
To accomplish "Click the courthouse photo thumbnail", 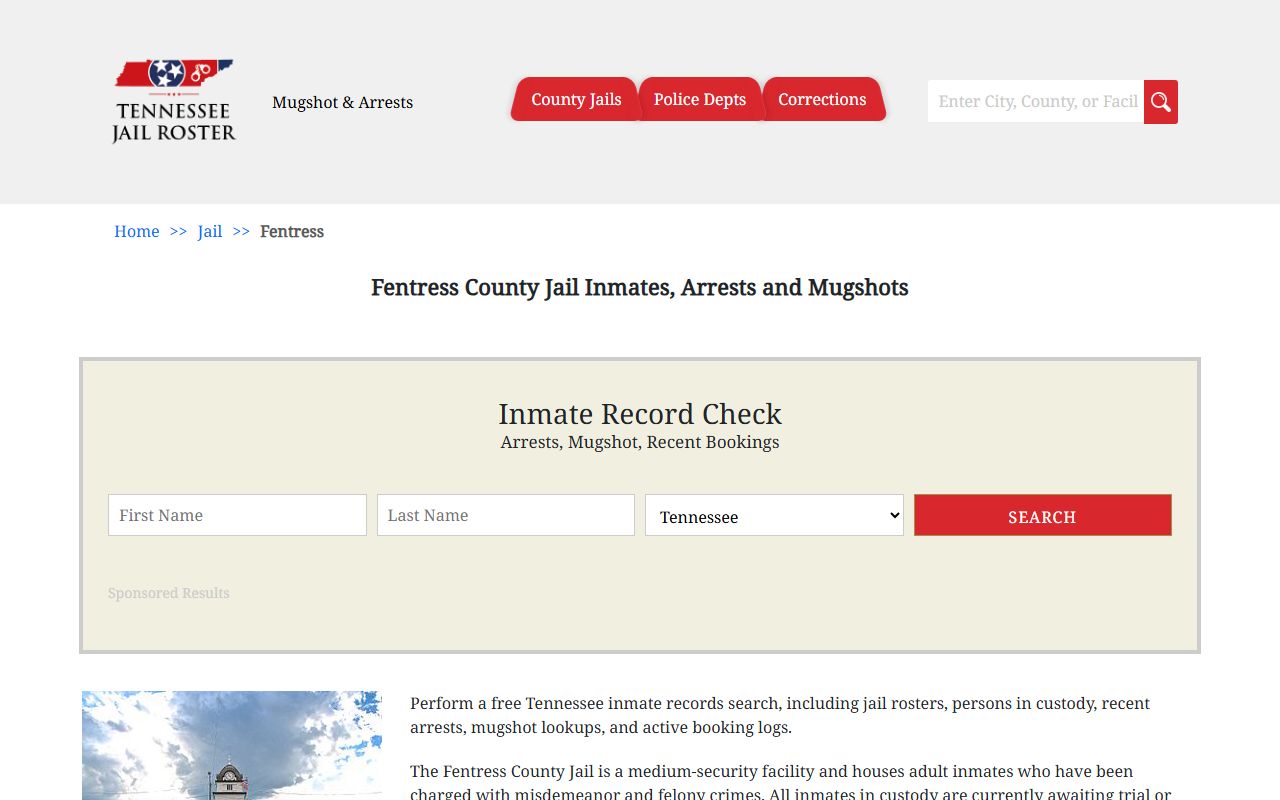I will tap(232, 745).
